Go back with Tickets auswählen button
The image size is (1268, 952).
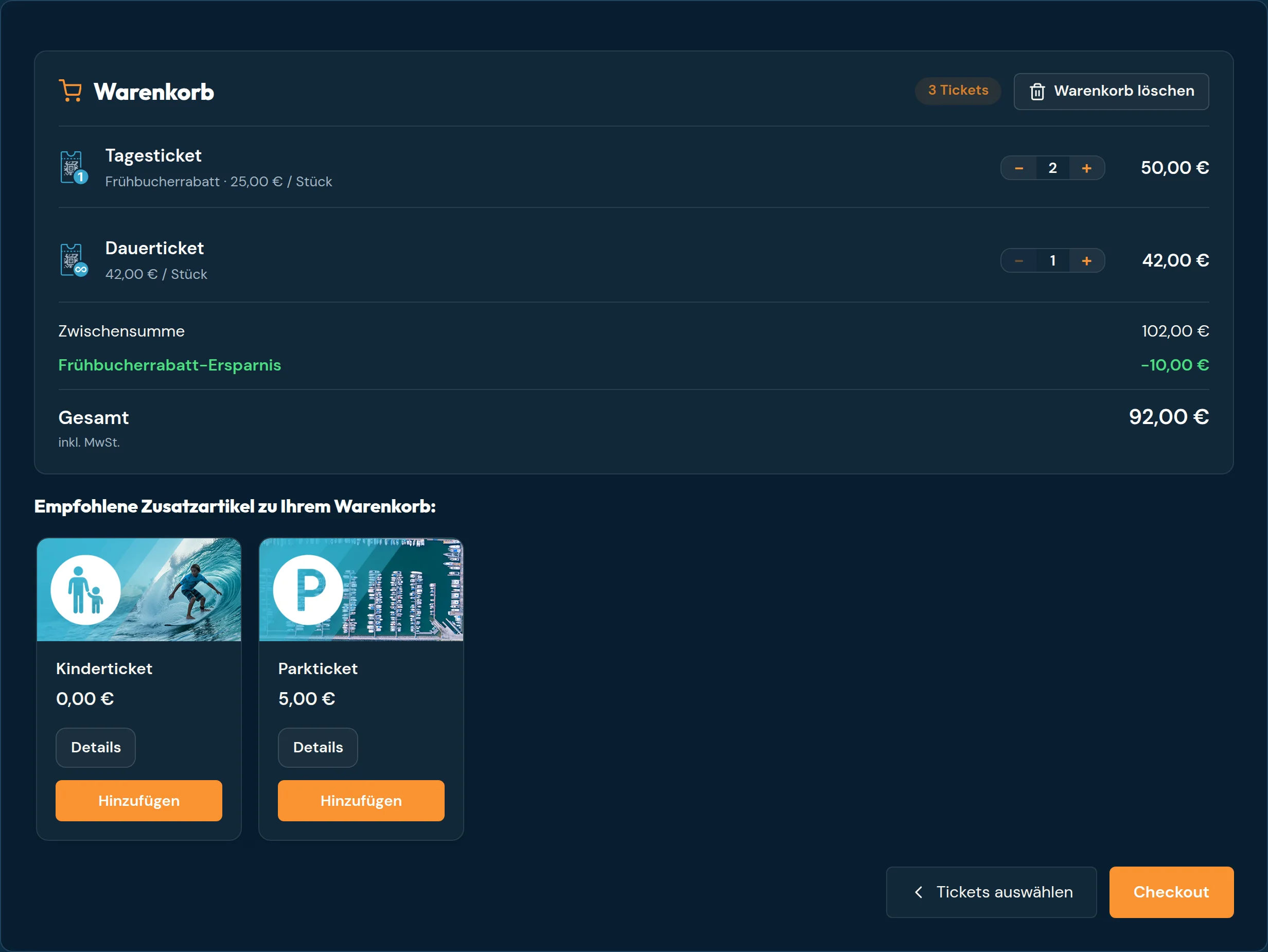click(x=991, y=892)
